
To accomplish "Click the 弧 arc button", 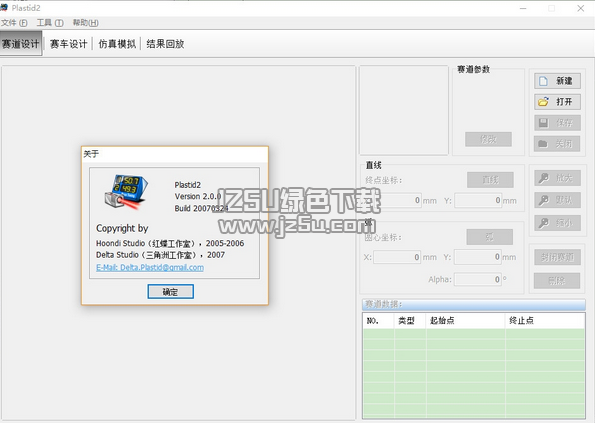I will pos(490,237).
